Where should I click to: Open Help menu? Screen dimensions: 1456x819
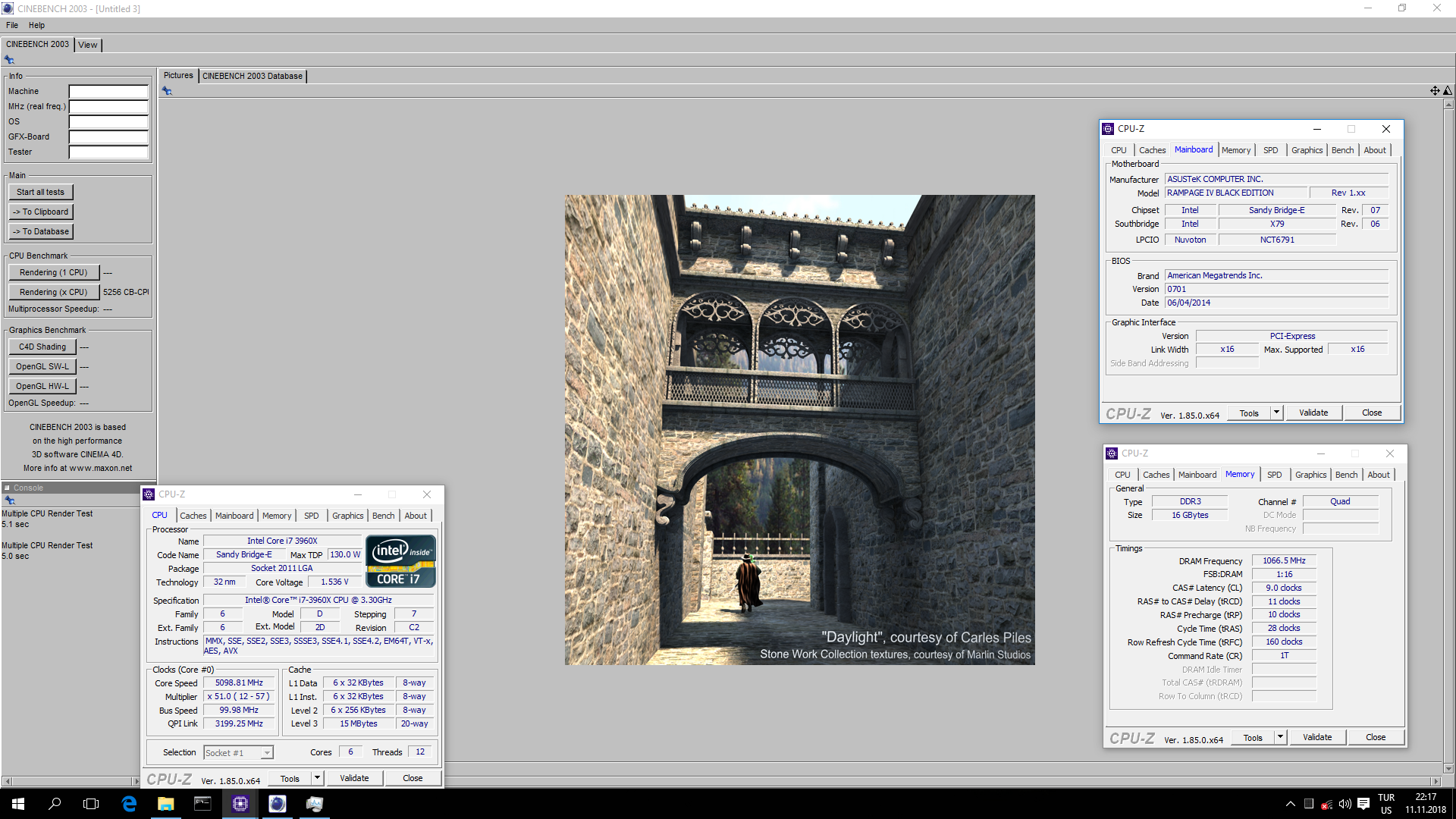coord(36,25)
